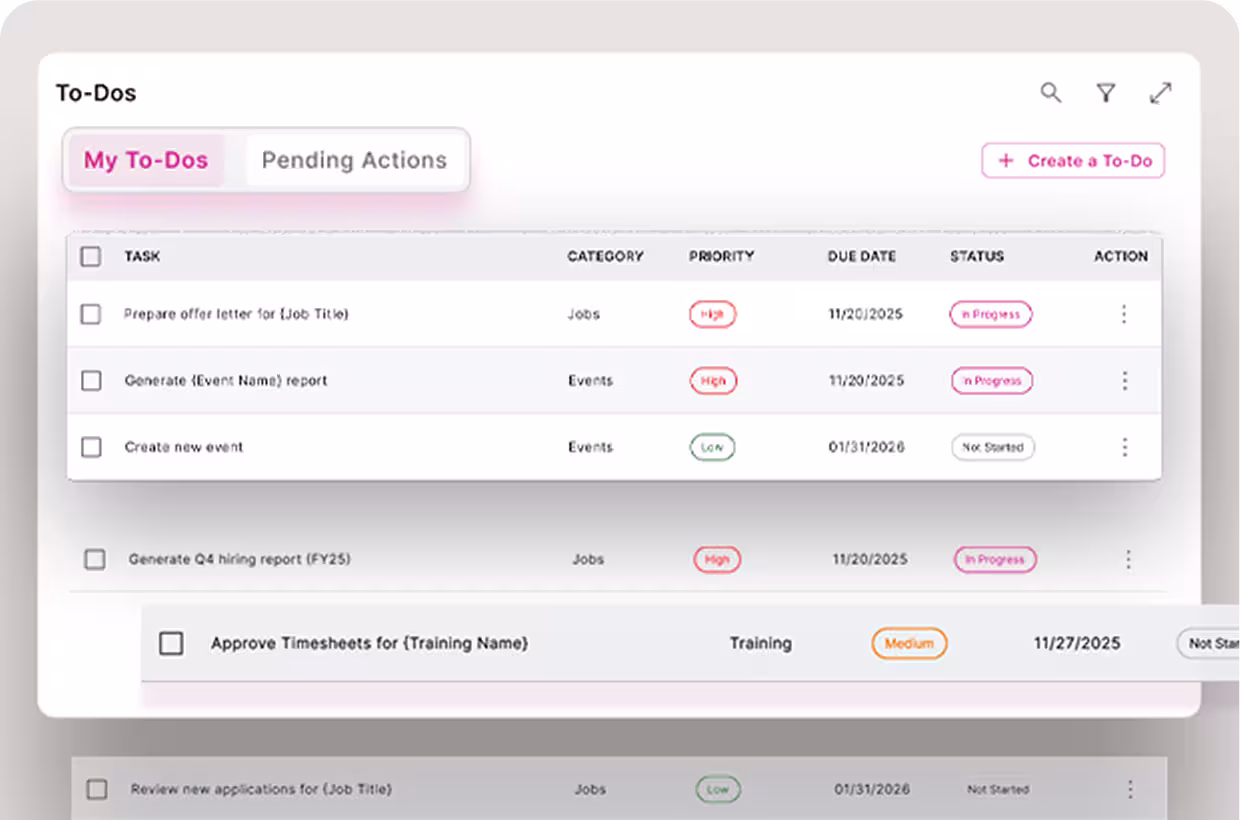Screen dimensions: 1240x820
Task: Check the Prepare offer letter task checkbox
Action: (91, 314)
